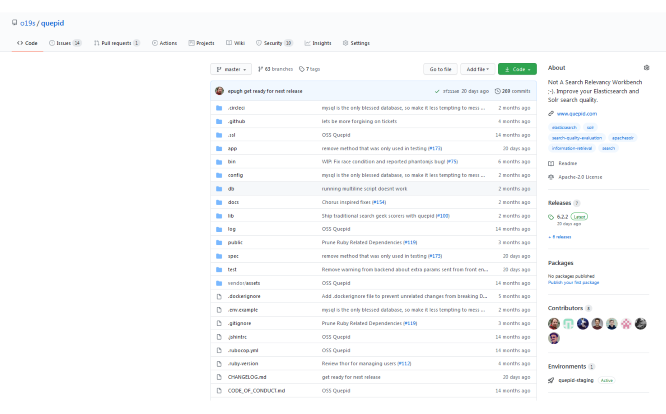666x414 pixels.
Task: Open the .github folder icon
Action: [x=219, y=121]
